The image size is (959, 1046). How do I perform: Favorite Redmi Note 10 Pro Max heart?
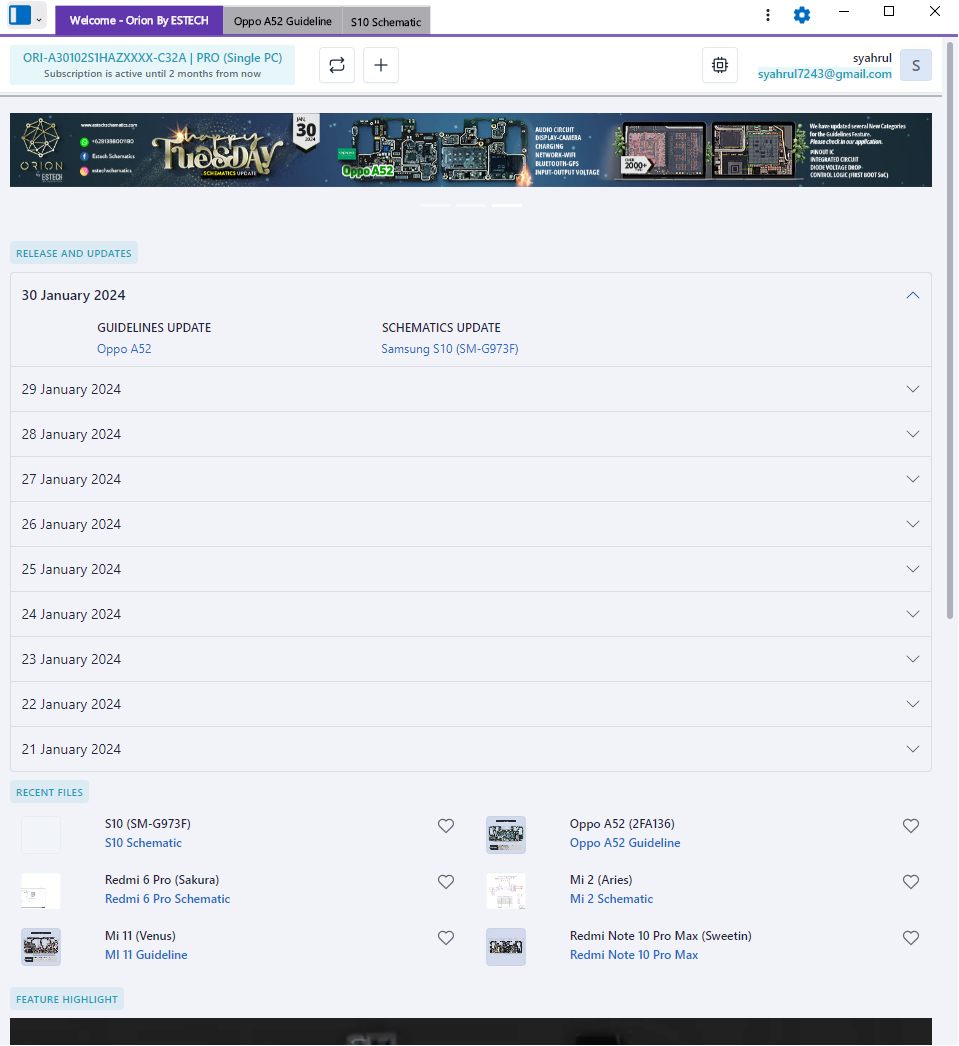coord(910,938)
